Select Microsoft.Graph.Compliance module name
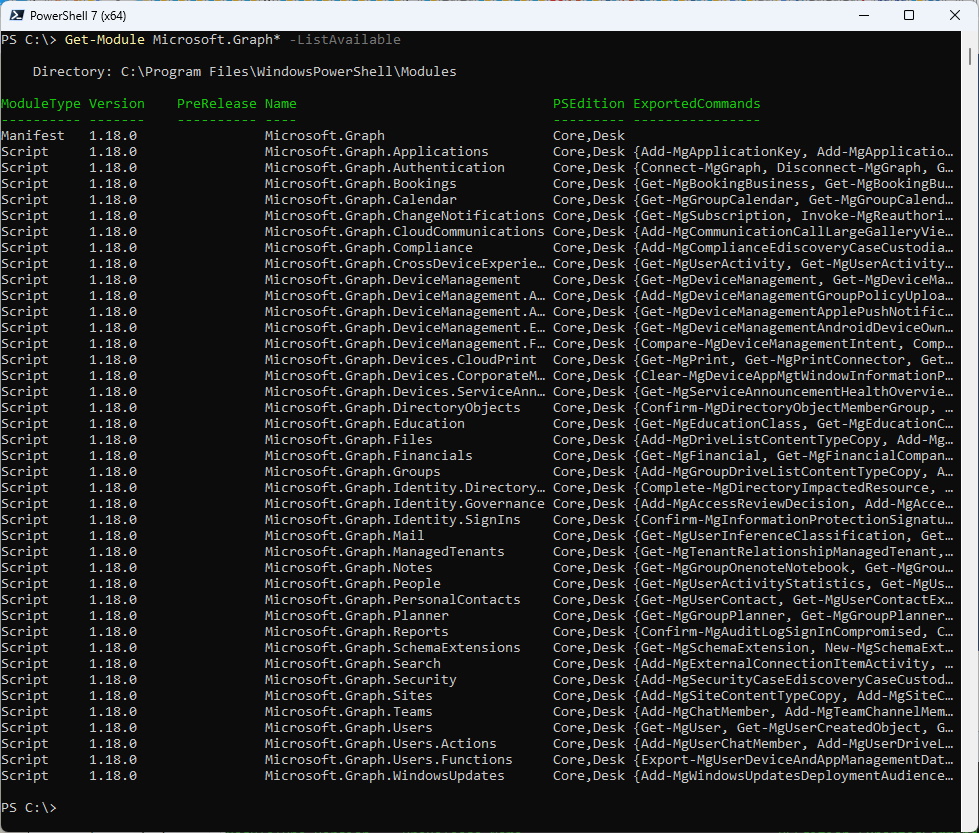The height and width of the screenshot is (833, 979). coord(368,248)
